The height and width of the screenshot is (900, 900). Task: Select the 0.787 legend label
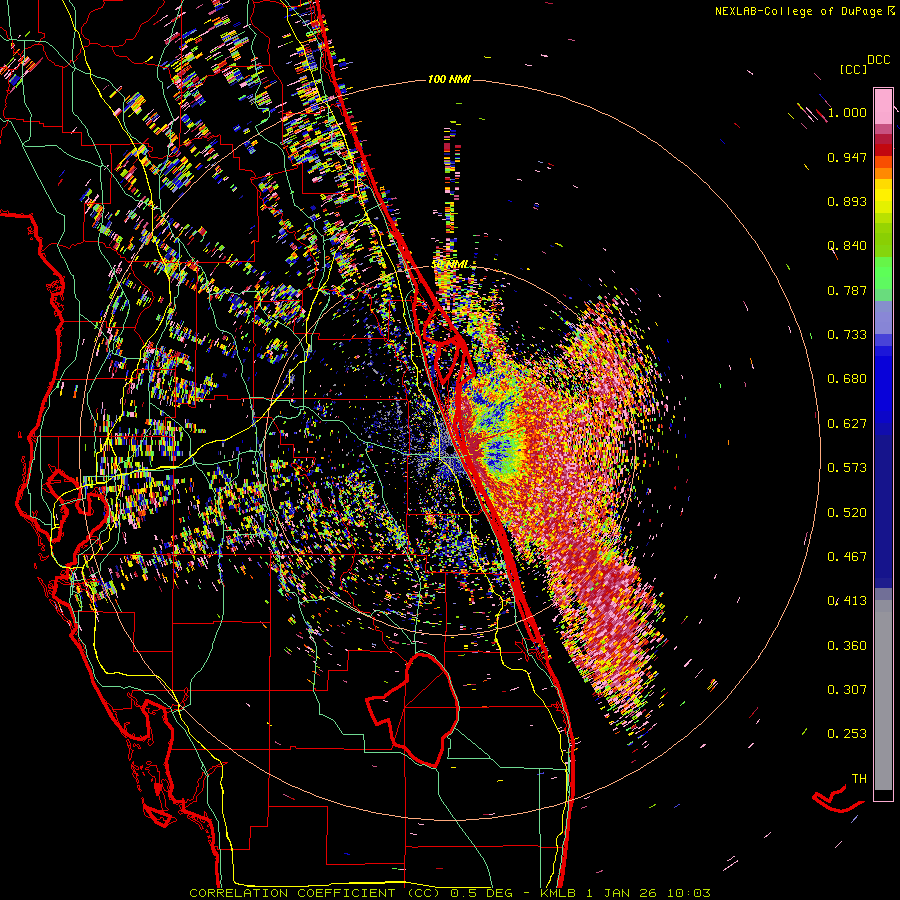[847, 290]
